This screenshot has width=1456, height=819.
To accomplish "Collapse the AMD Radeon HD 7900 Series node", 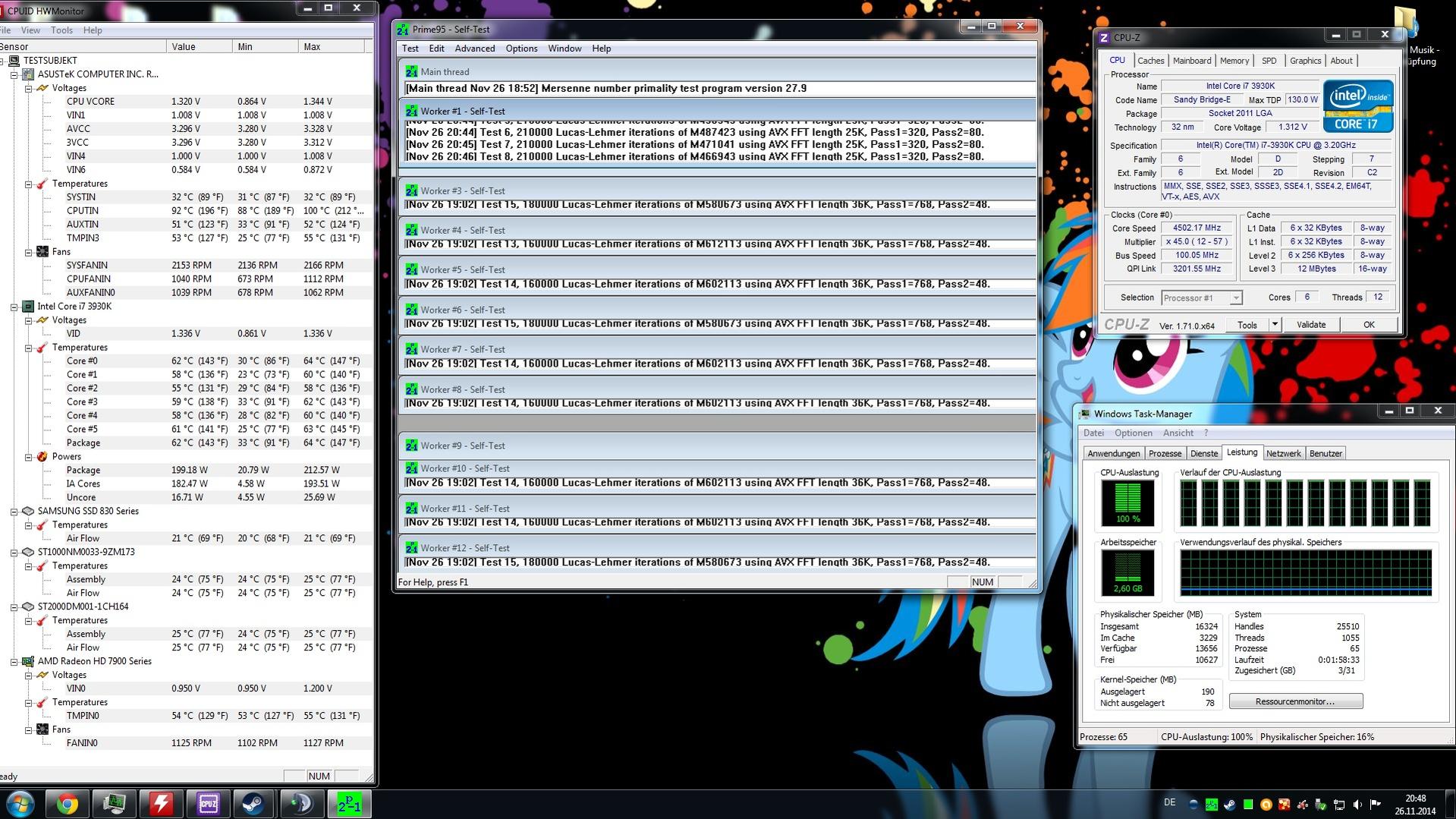I will pyautogui.click(x=14, y=662).
